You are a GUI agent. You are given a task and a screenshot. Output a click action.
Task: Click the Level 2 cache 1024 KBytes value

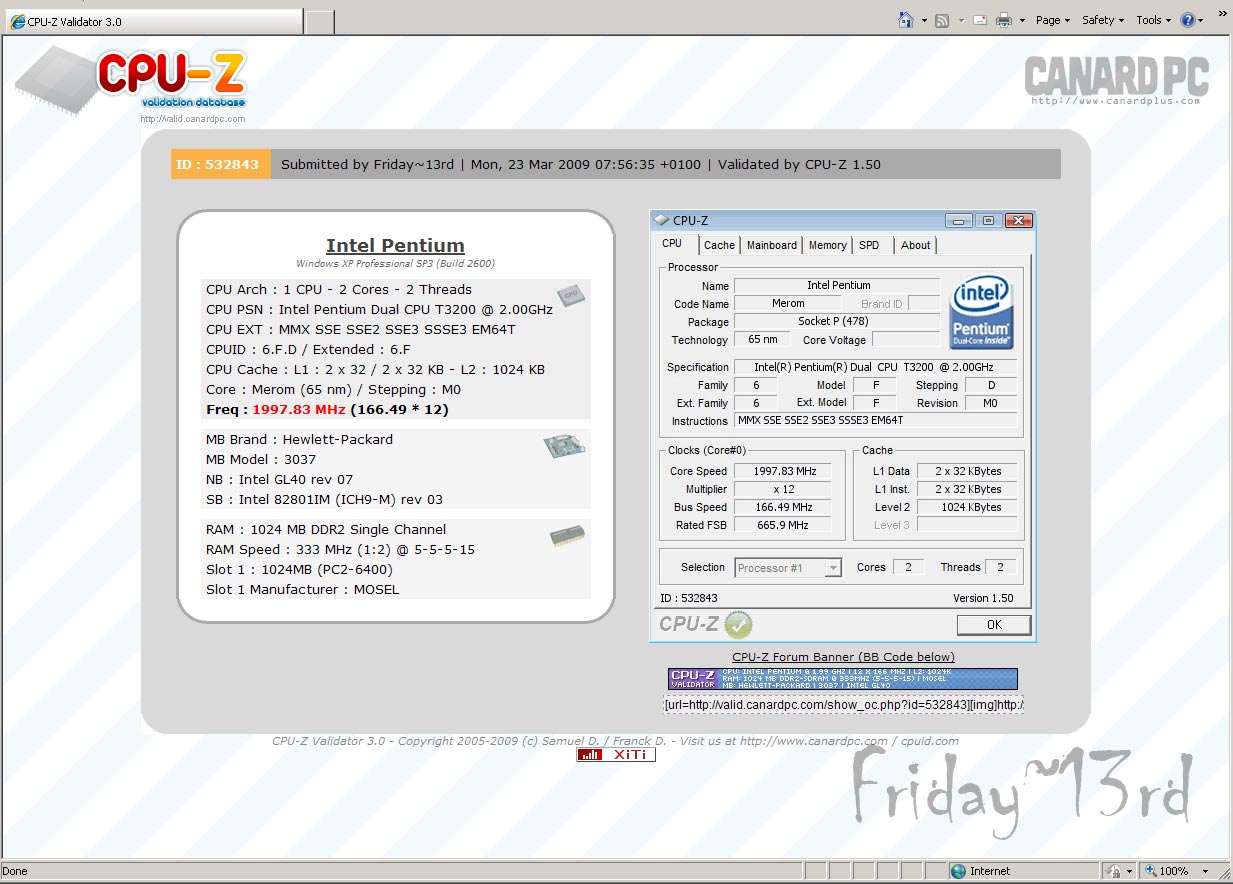[967, 507]
